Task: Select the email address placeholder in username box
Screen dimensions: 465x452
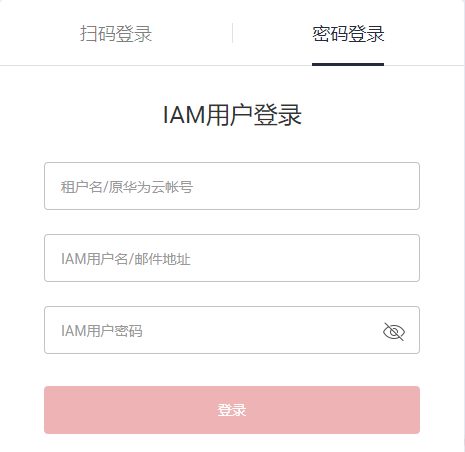Action: coord(162,259)
